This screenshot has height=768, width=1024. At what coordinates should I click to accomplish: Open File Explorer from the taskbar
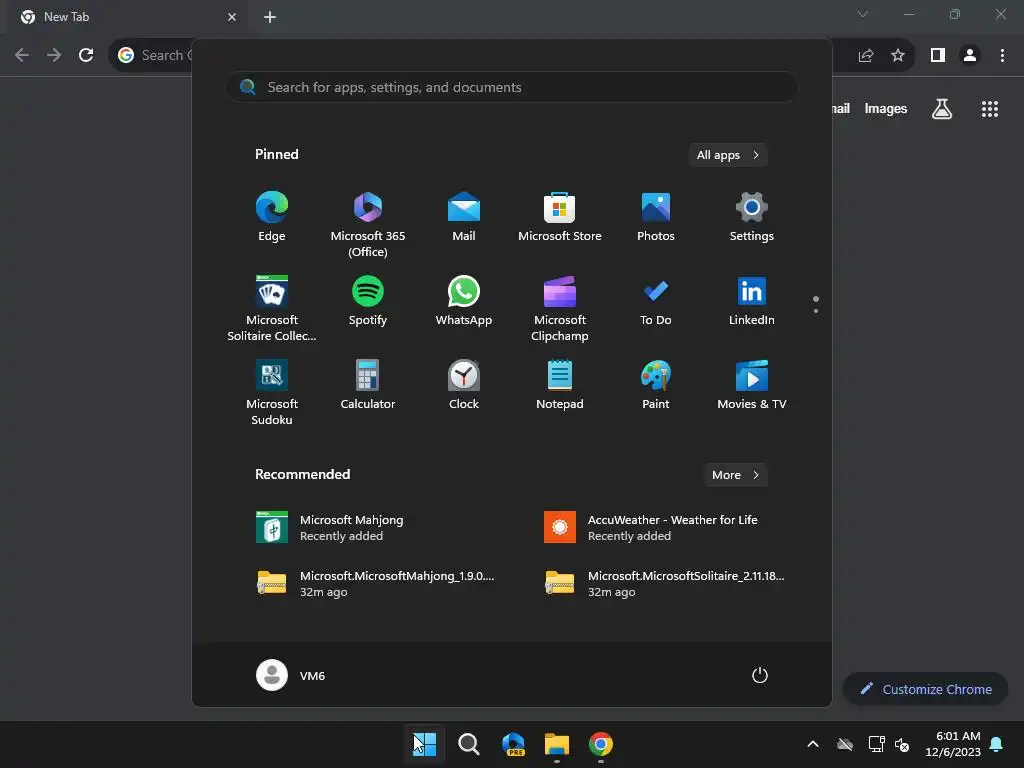pyautogui.click(x=557, y=744)
